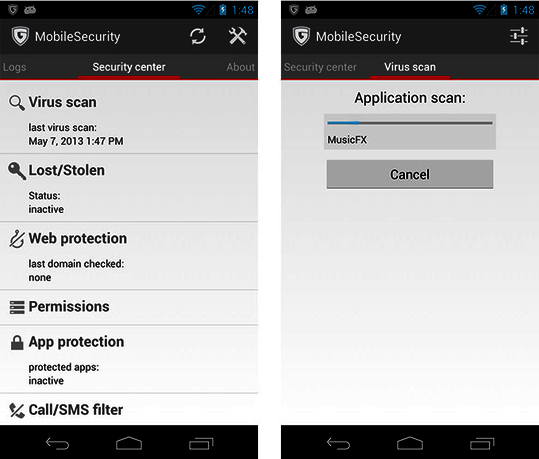
Task: Tap the phone icon beside Call/SMS filter
Action: click(x=16, y=411)
